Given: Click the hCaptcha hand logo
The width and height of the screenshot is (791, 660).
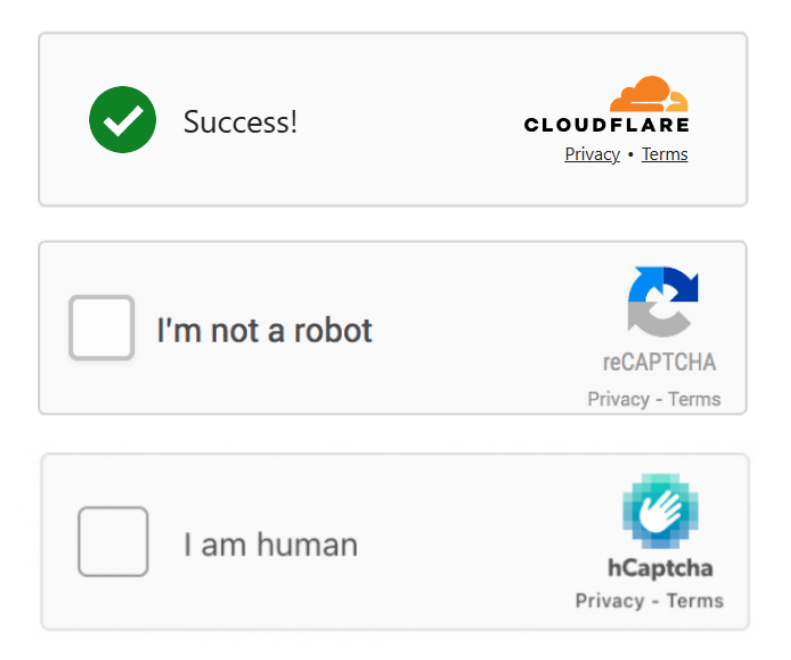Looking at the screenshot, I should (x=659, y=511).
